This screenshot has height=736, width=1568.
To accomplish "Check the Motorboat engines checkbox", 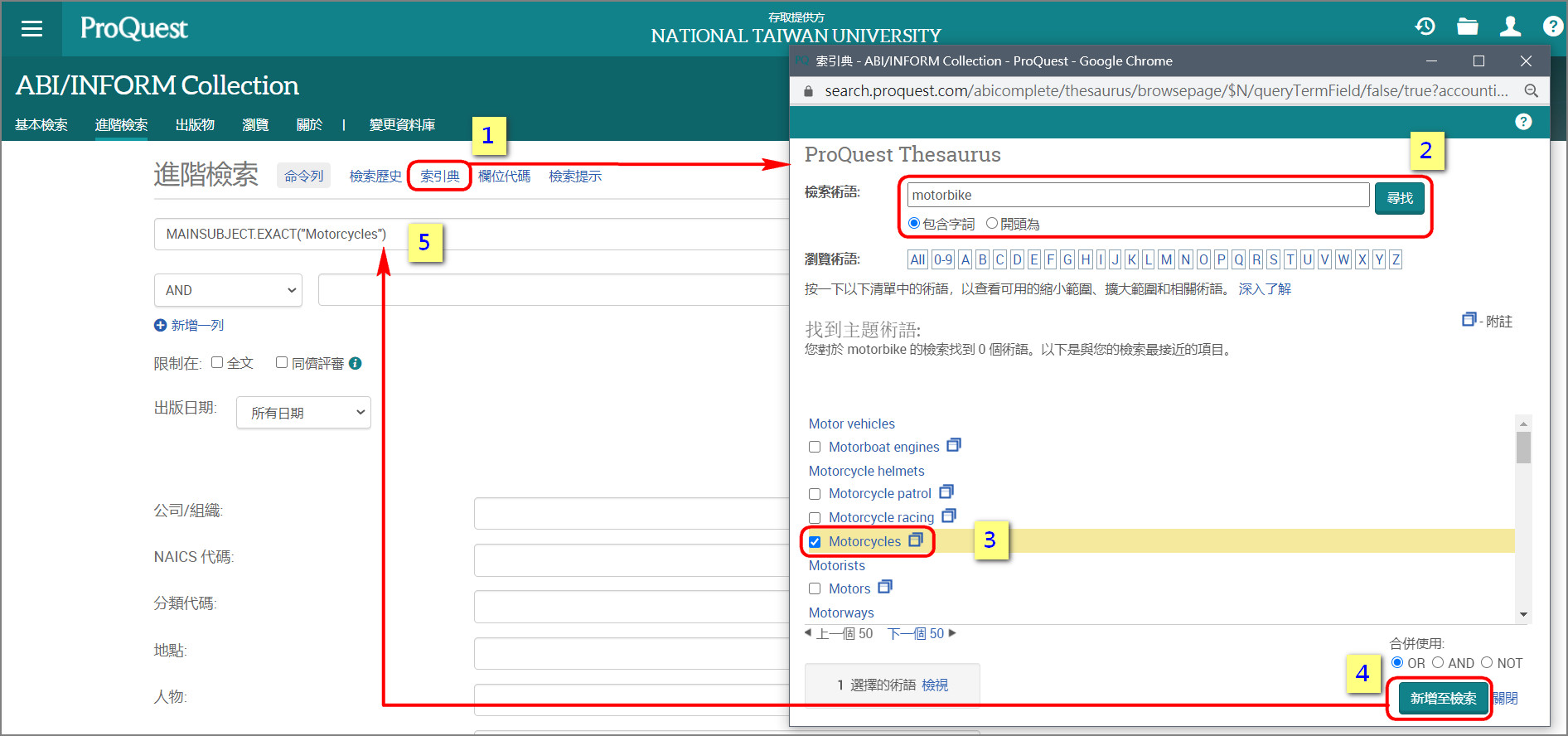I will click(815, 447).
